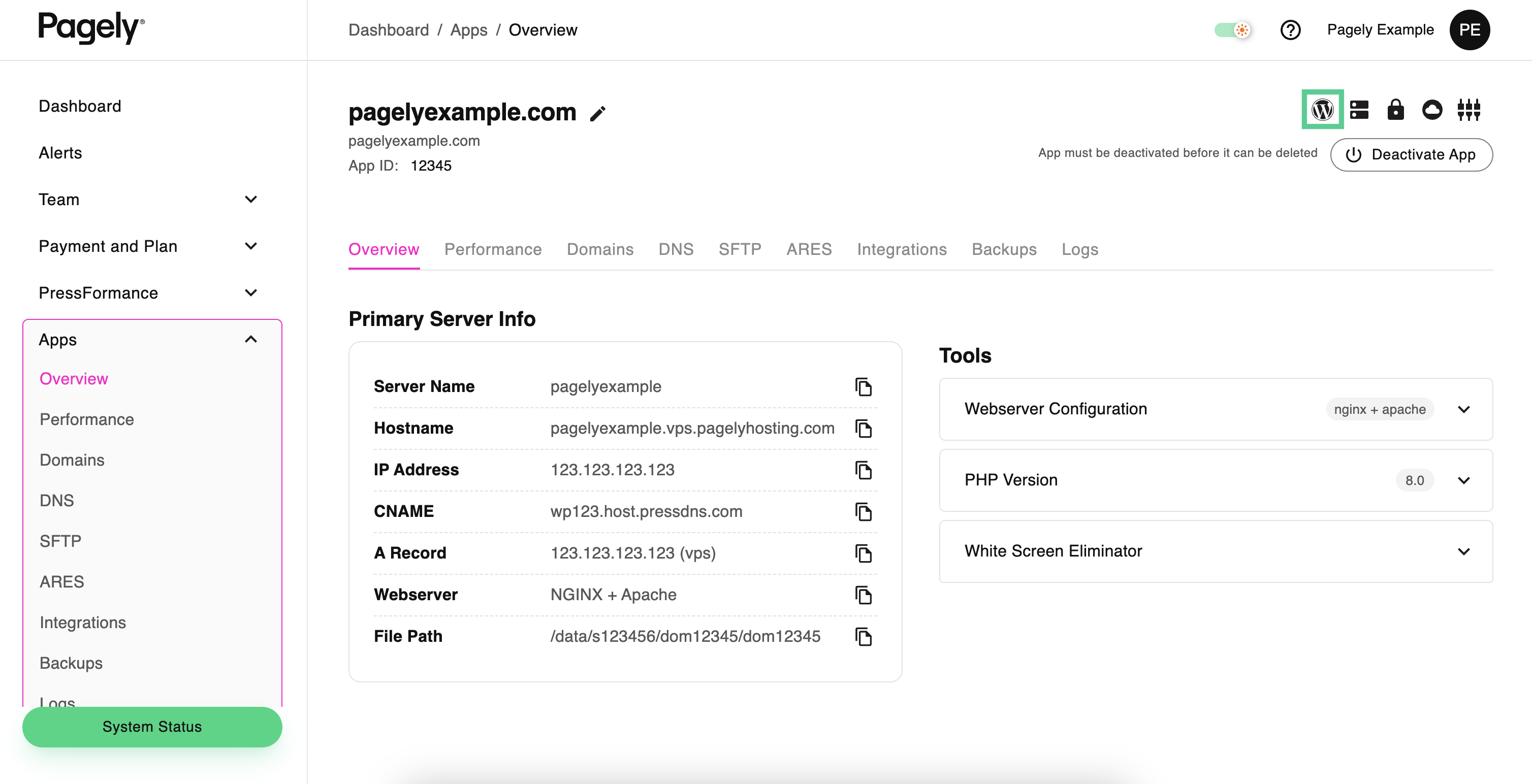This screenshot has height=784, width=1532.
Task: Open the Integrations tab
Action: pyautogui.click(x=901, y=250)
